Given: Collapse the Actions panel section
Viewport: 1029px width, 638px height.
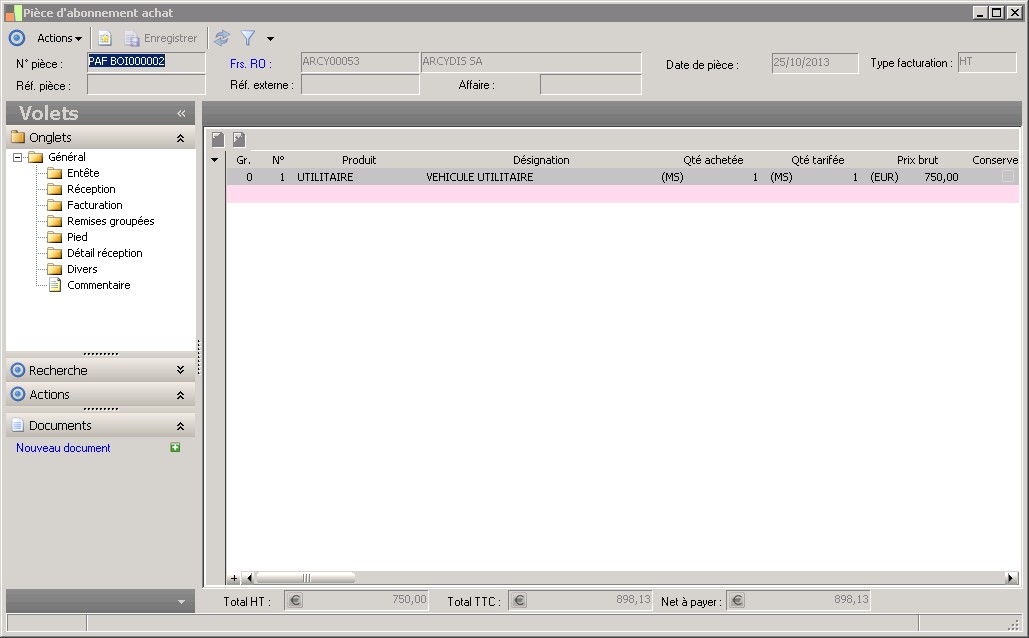Looking at the screenshot, I should click(x=180, y=395).
